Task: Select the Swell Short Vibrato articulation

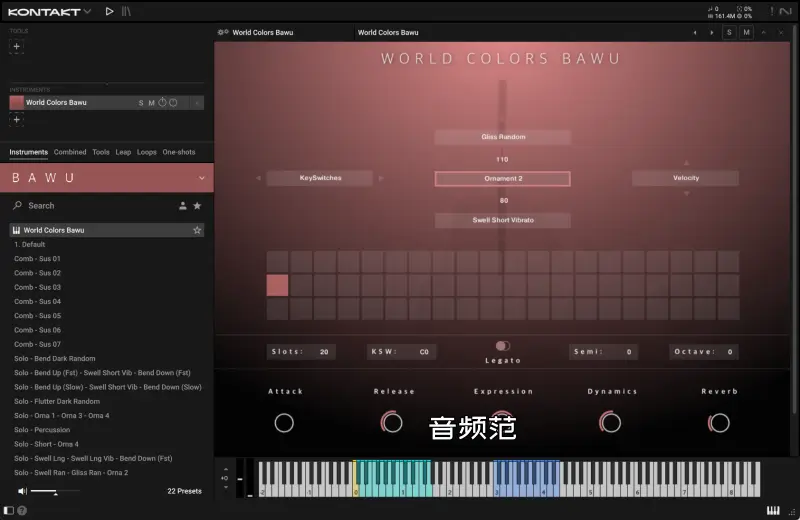Action: 503,220
